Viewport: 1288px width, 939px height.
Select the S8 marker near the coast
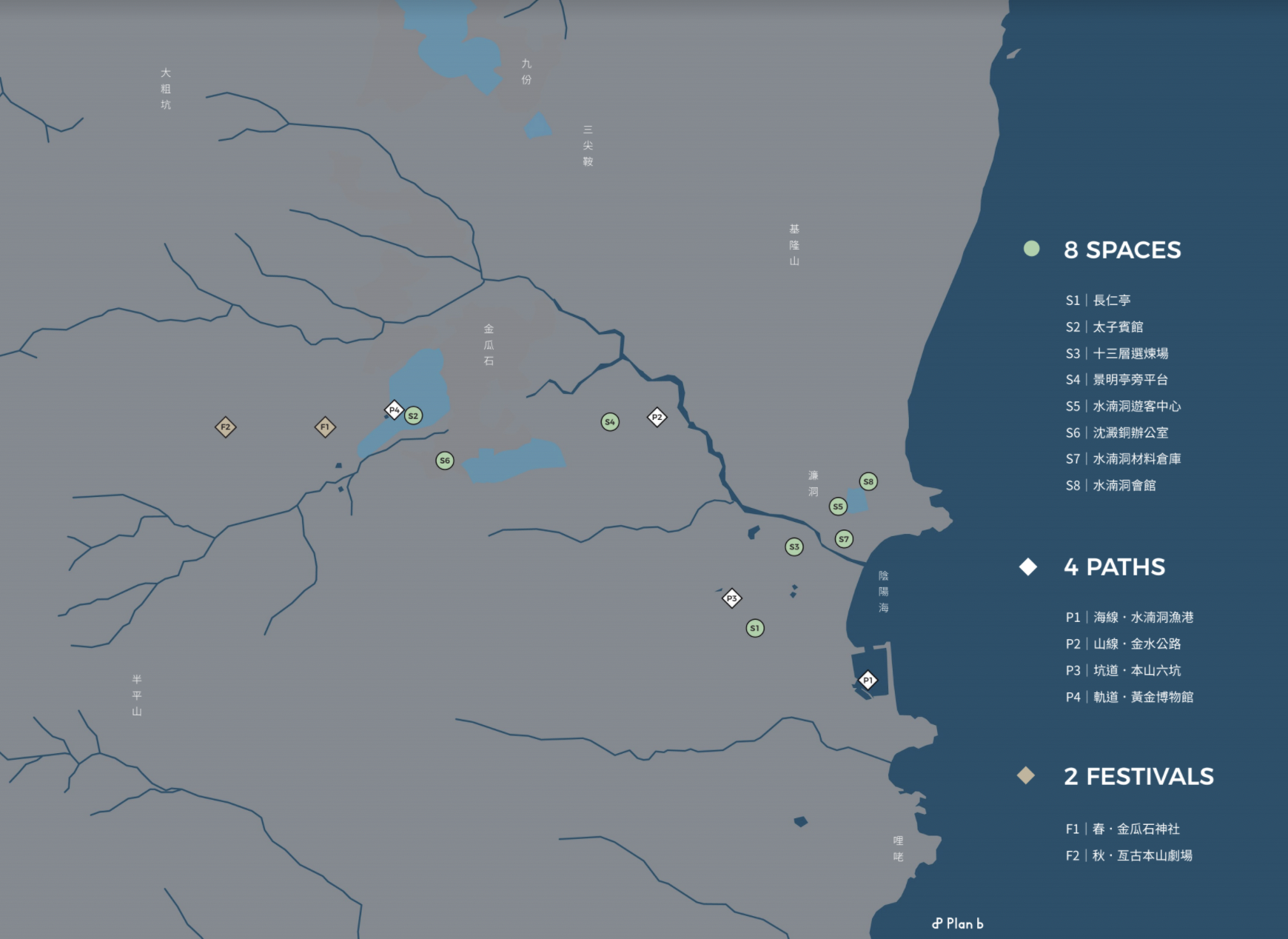[868, 481]
